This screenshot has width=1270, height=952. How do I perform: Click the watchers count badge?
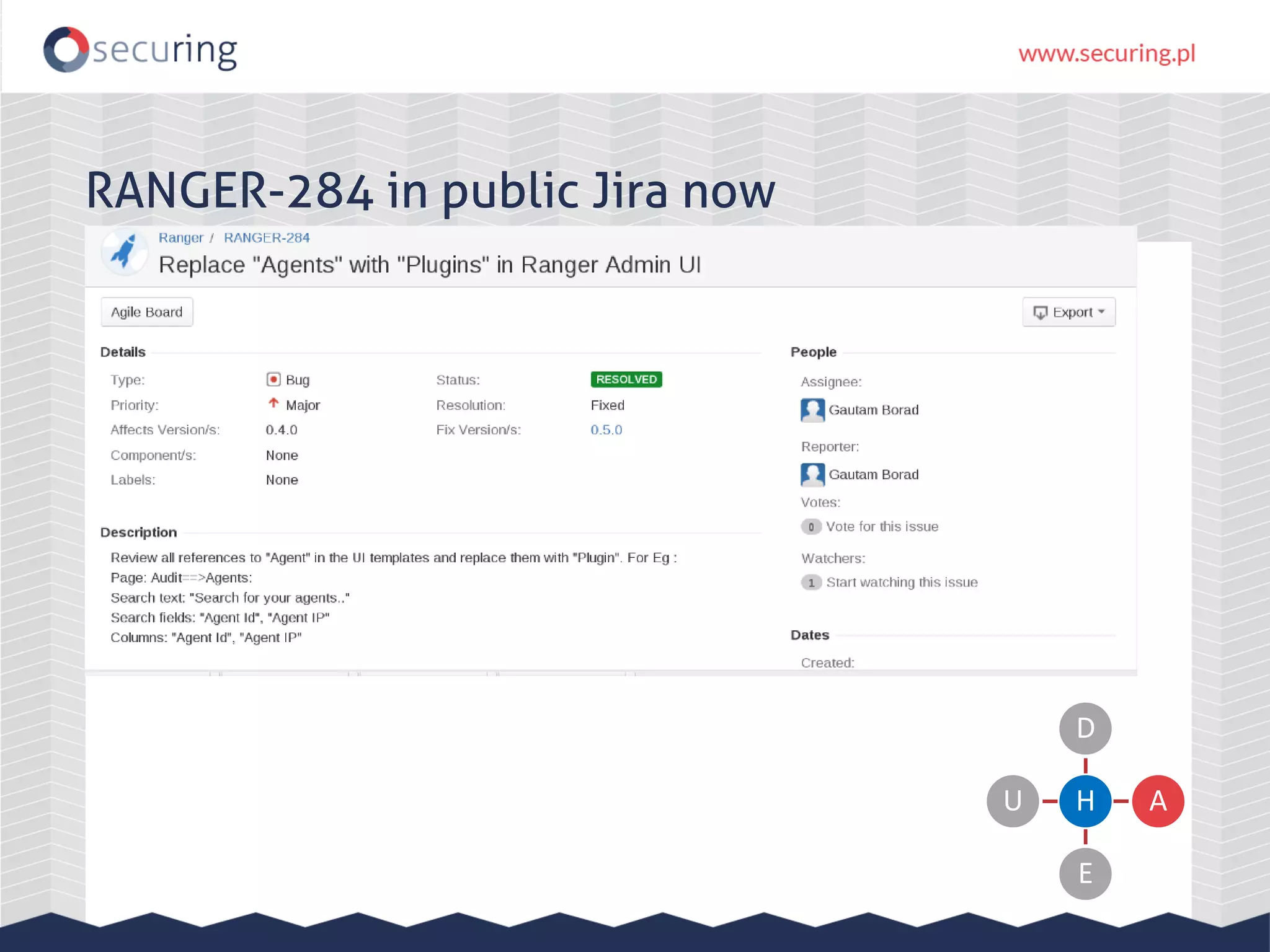tap(811, 583)
